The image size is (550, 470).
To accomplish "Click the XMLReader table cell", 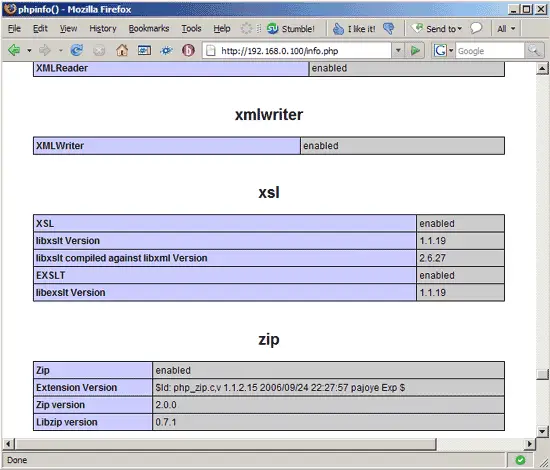I will pyautogui.click(x=171, y=68).
